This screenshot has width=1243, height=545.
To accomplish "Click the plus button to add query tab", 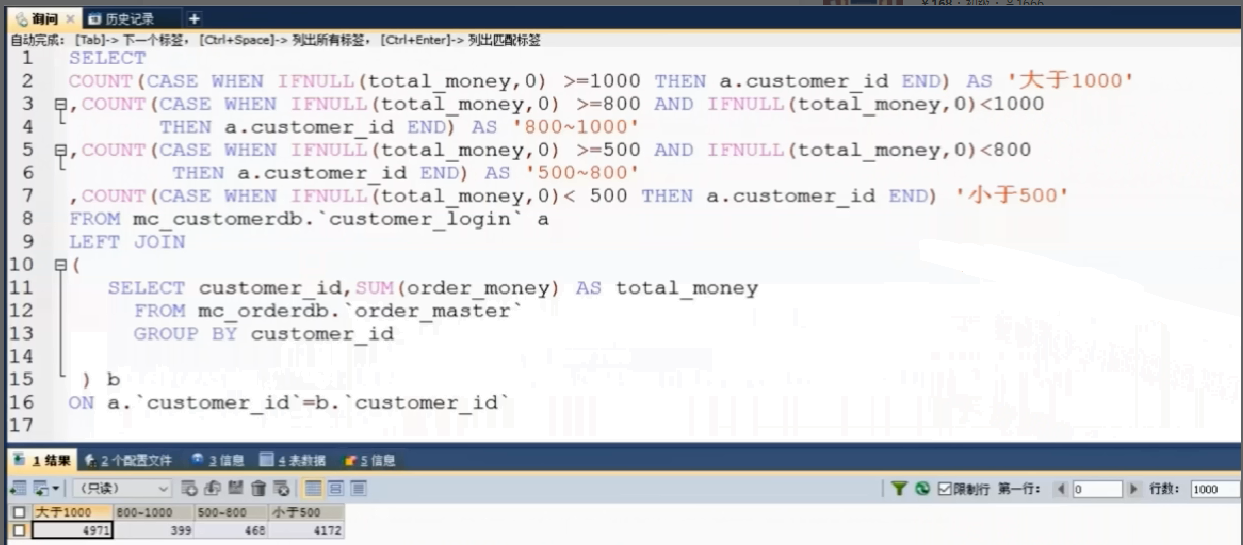I will (193, 19).
